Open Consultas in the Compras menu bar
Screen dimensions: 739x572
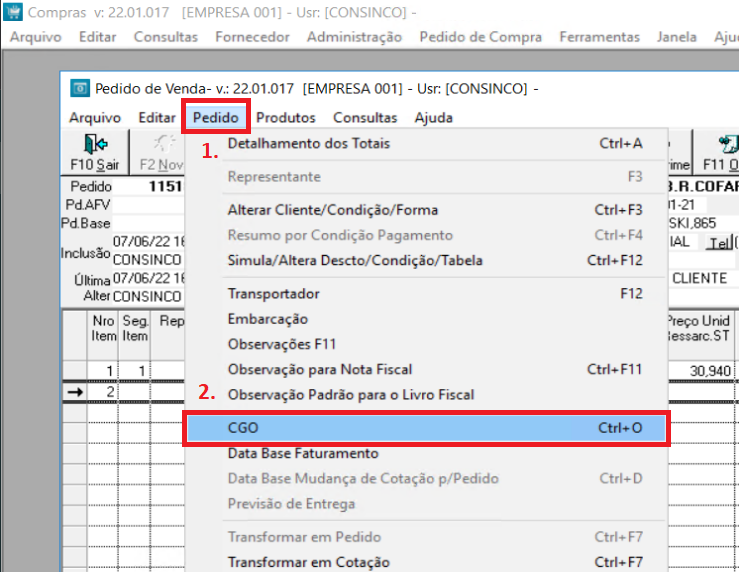coord(165,37)
